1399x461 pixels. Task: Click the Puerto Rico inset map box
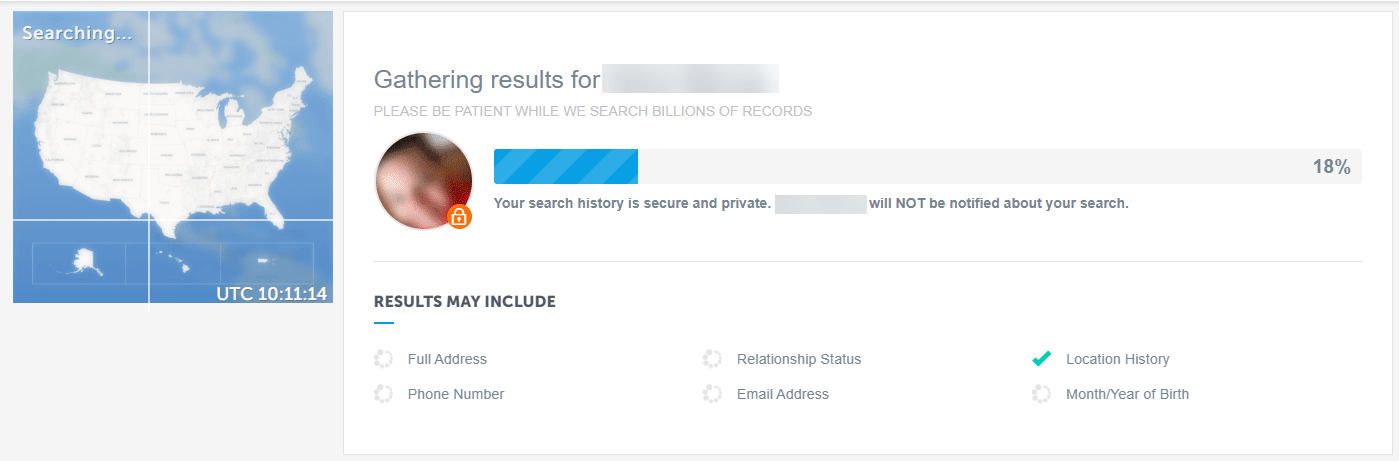click(x=267, y=262)
